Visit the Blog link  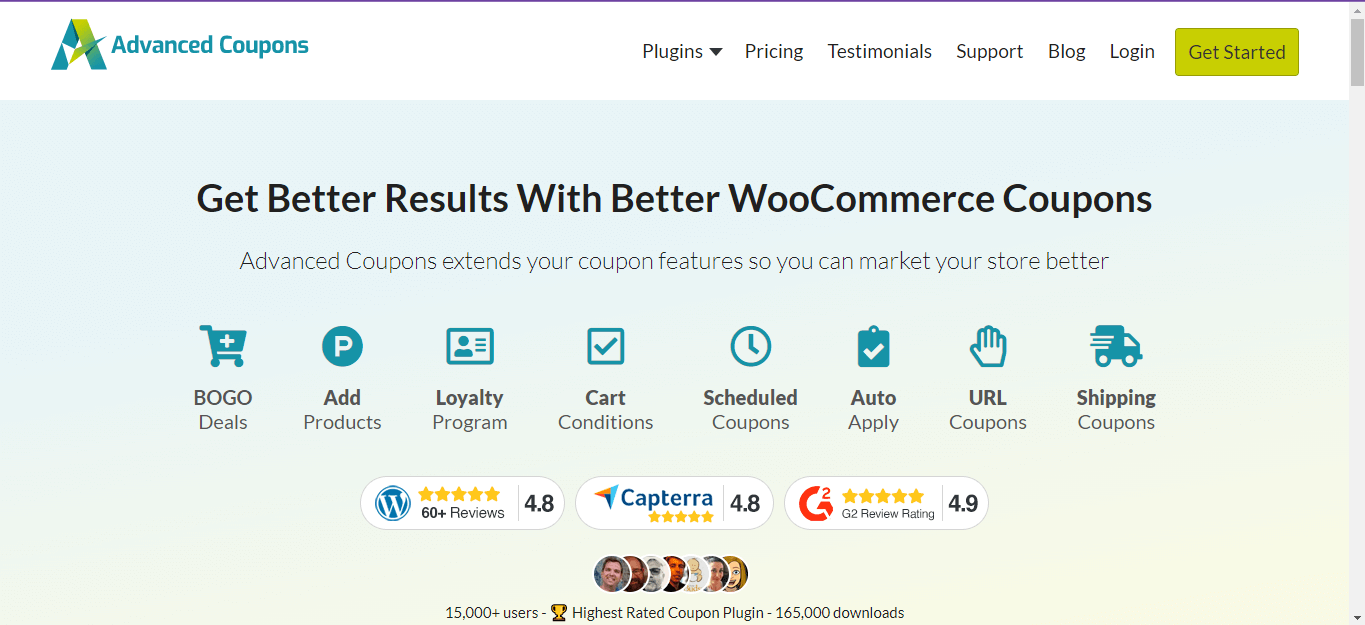coord(1066,52)
